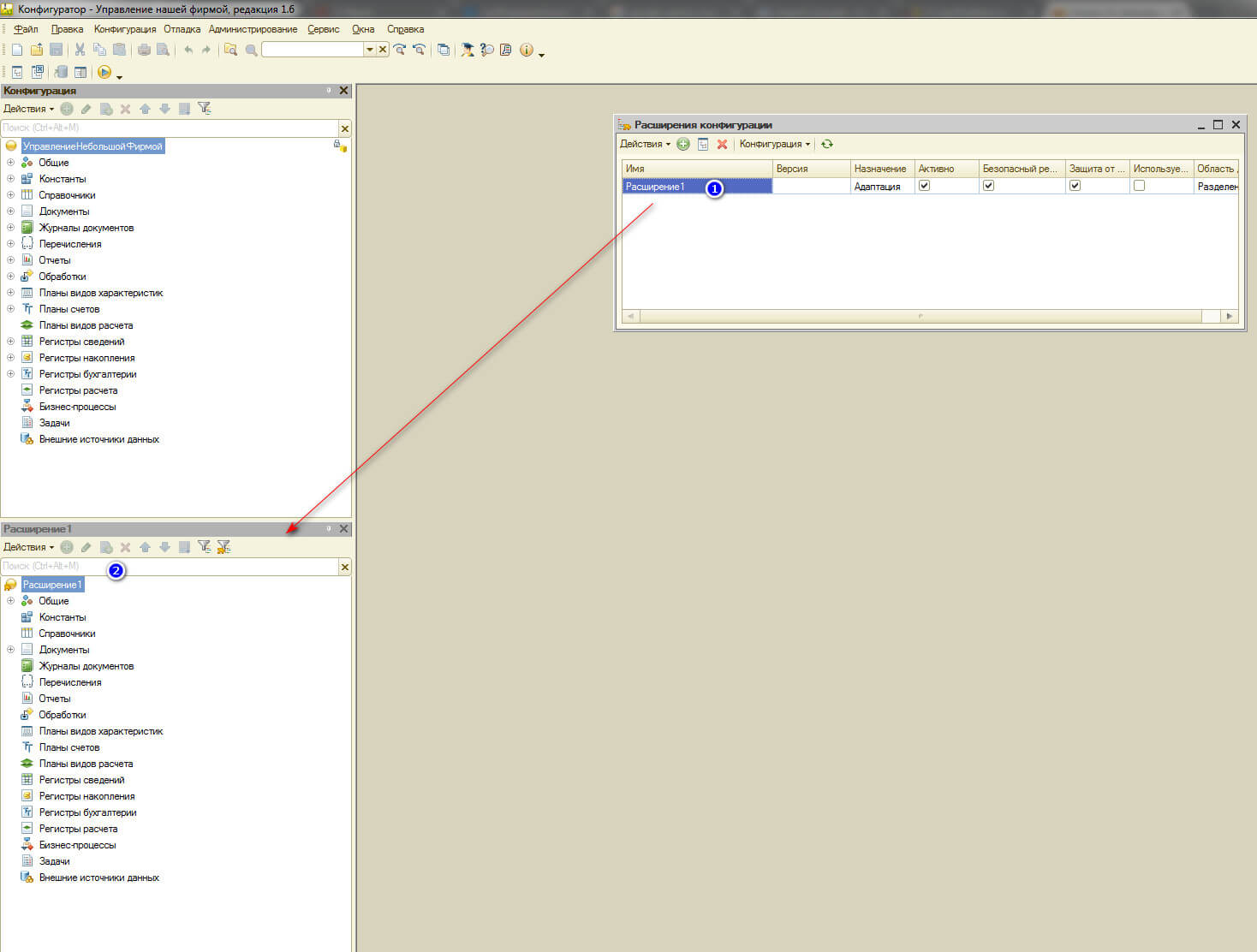The width and height of the screenshot is (1257, 952).
Task: Click the syntax assistant graduate-cap icon
Action: click(x=468, y=50)
